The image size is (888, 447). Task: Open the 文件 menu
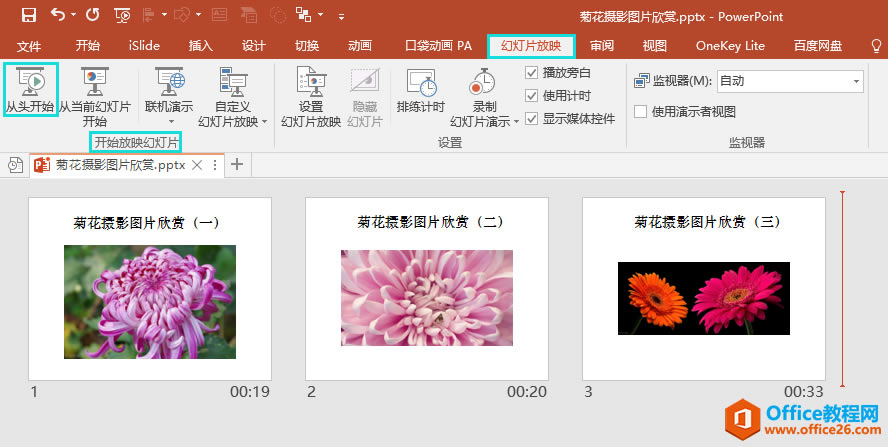[x=29, y=46]
